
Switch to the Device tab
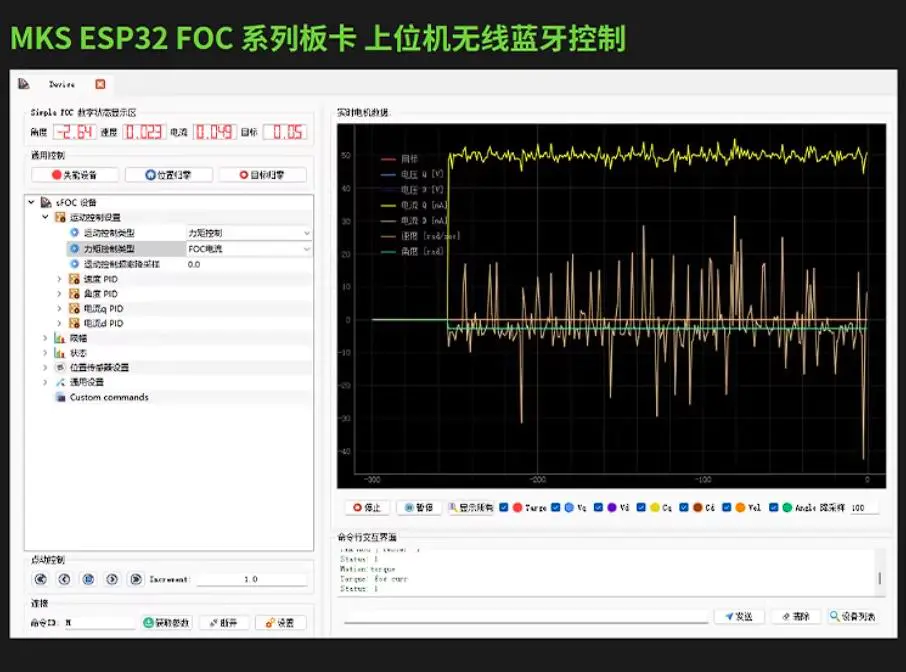click(x=62, y=84)
